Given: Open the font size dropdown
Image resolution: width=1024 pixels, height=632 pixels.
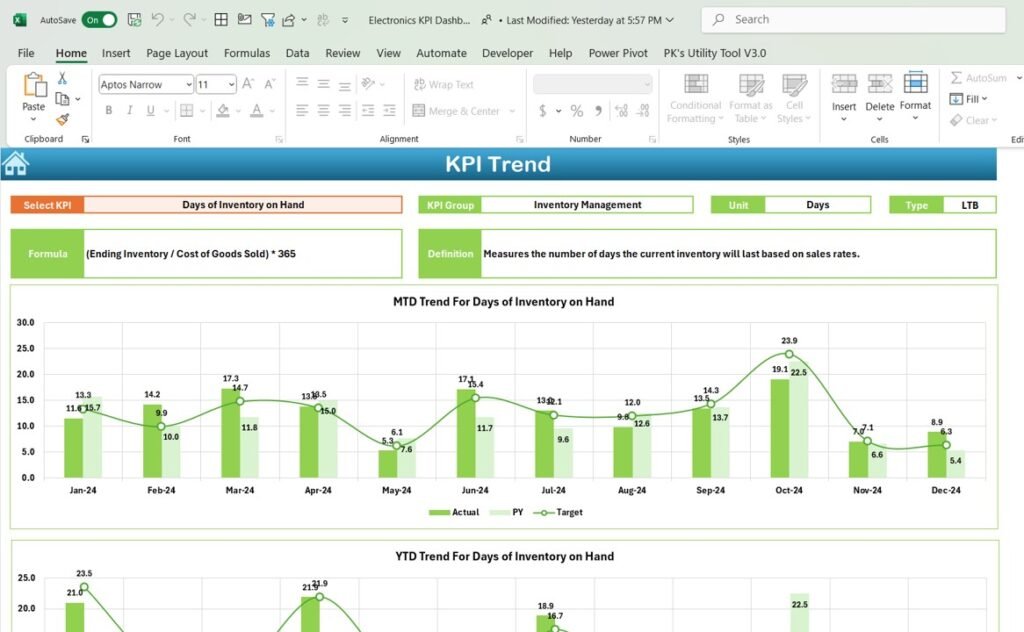Looking at the screenshot, I should tap(231, 84).
